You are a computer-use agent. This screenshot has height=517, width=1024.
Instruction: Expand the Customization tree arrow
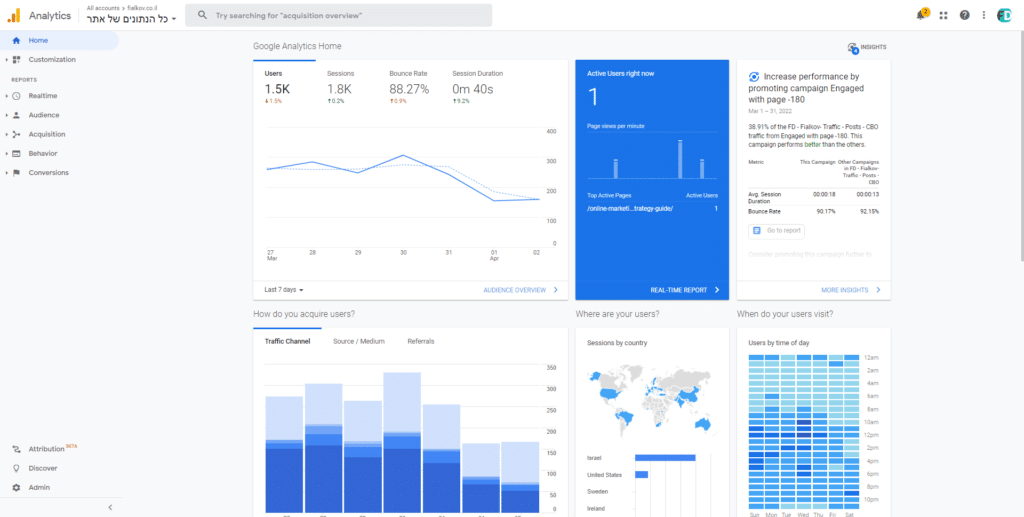click(7, 59)
